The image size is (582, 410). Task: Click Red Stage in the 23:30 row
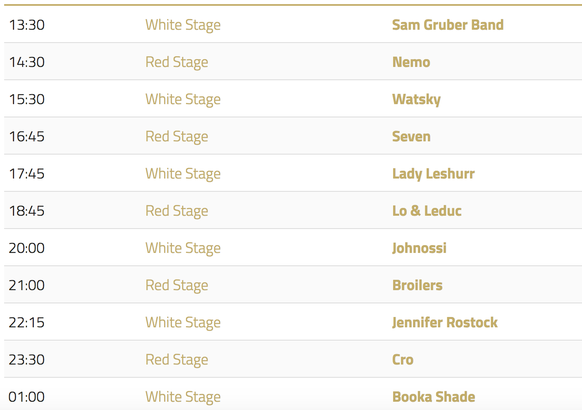(x=177, y=360)
